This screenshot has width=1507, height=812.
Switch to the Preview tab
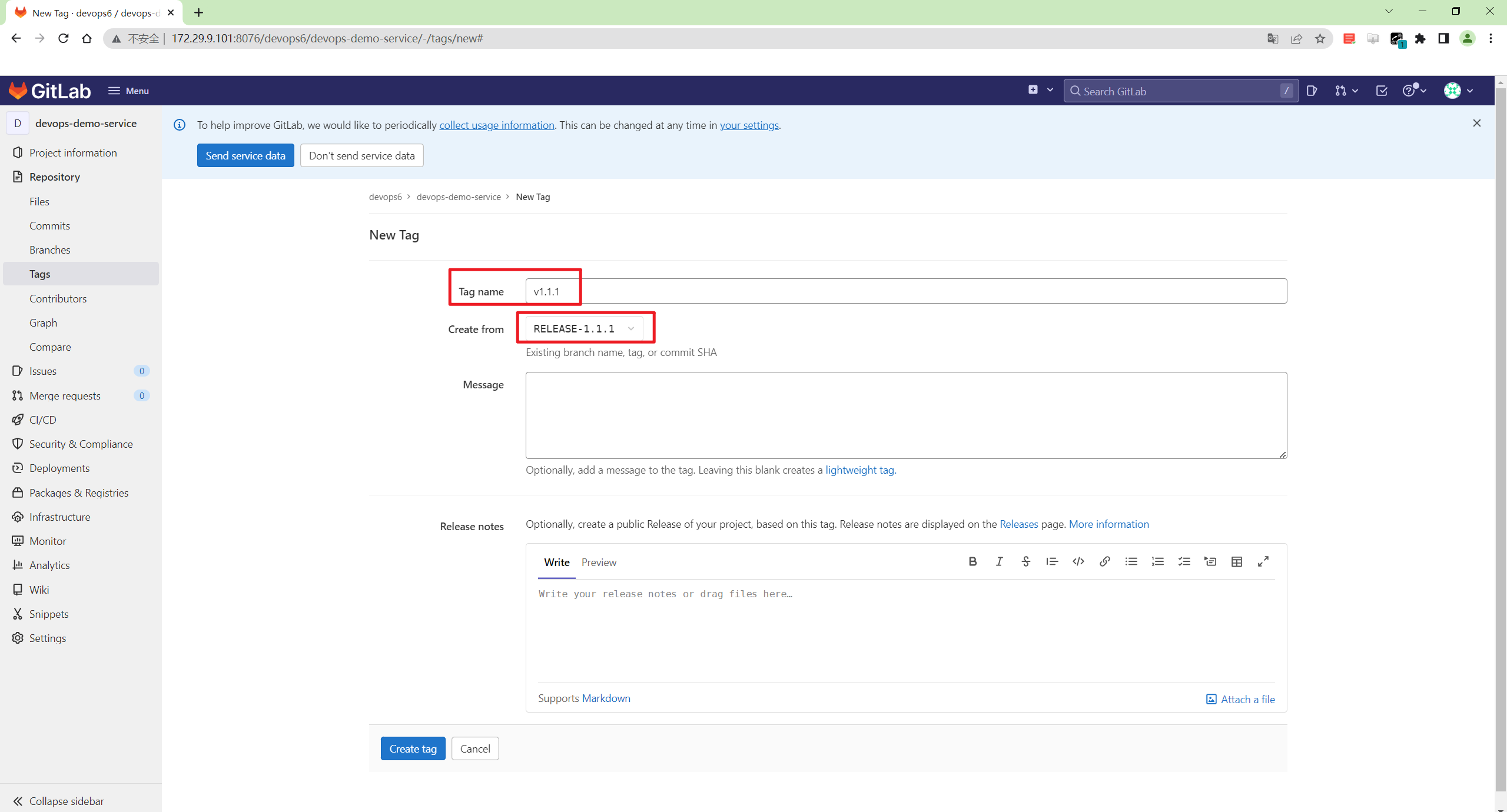tap(599, 562)
